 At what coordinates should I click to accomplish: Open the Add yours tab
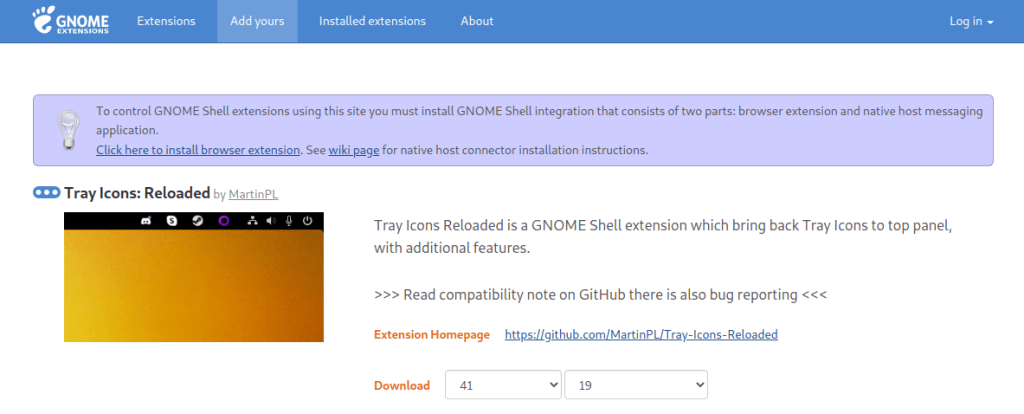pos(257,21)
